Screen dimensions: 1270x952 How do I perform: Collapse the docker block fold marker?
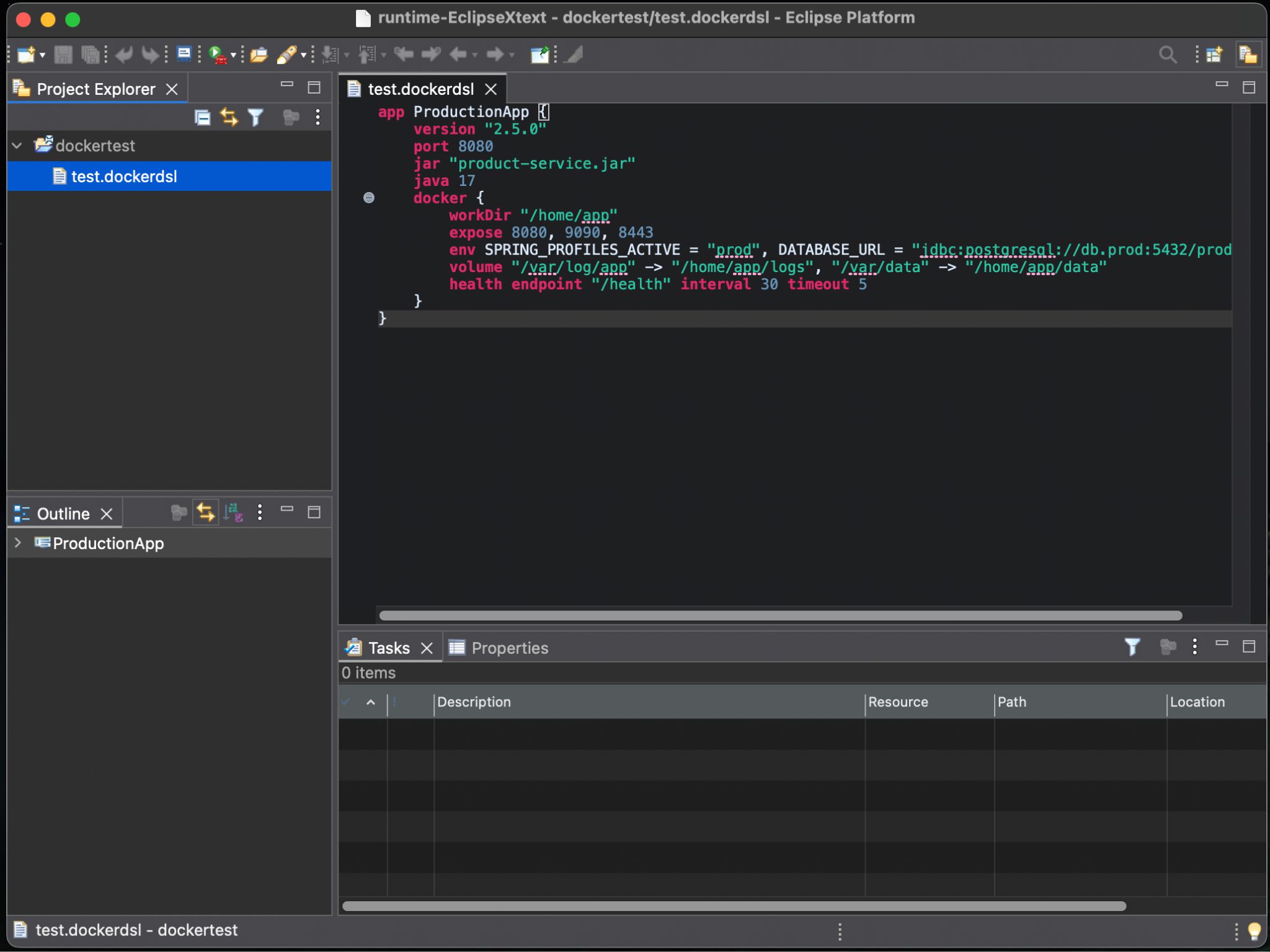369,198
